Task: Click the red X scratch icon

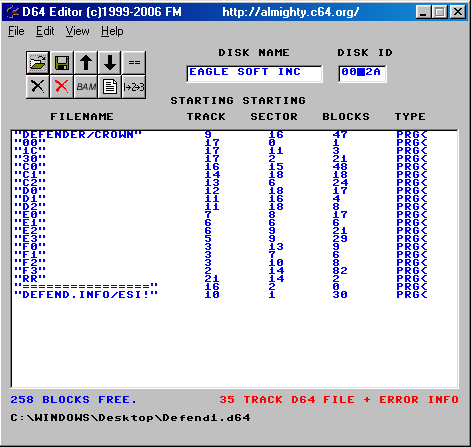Action: [62, 87]
